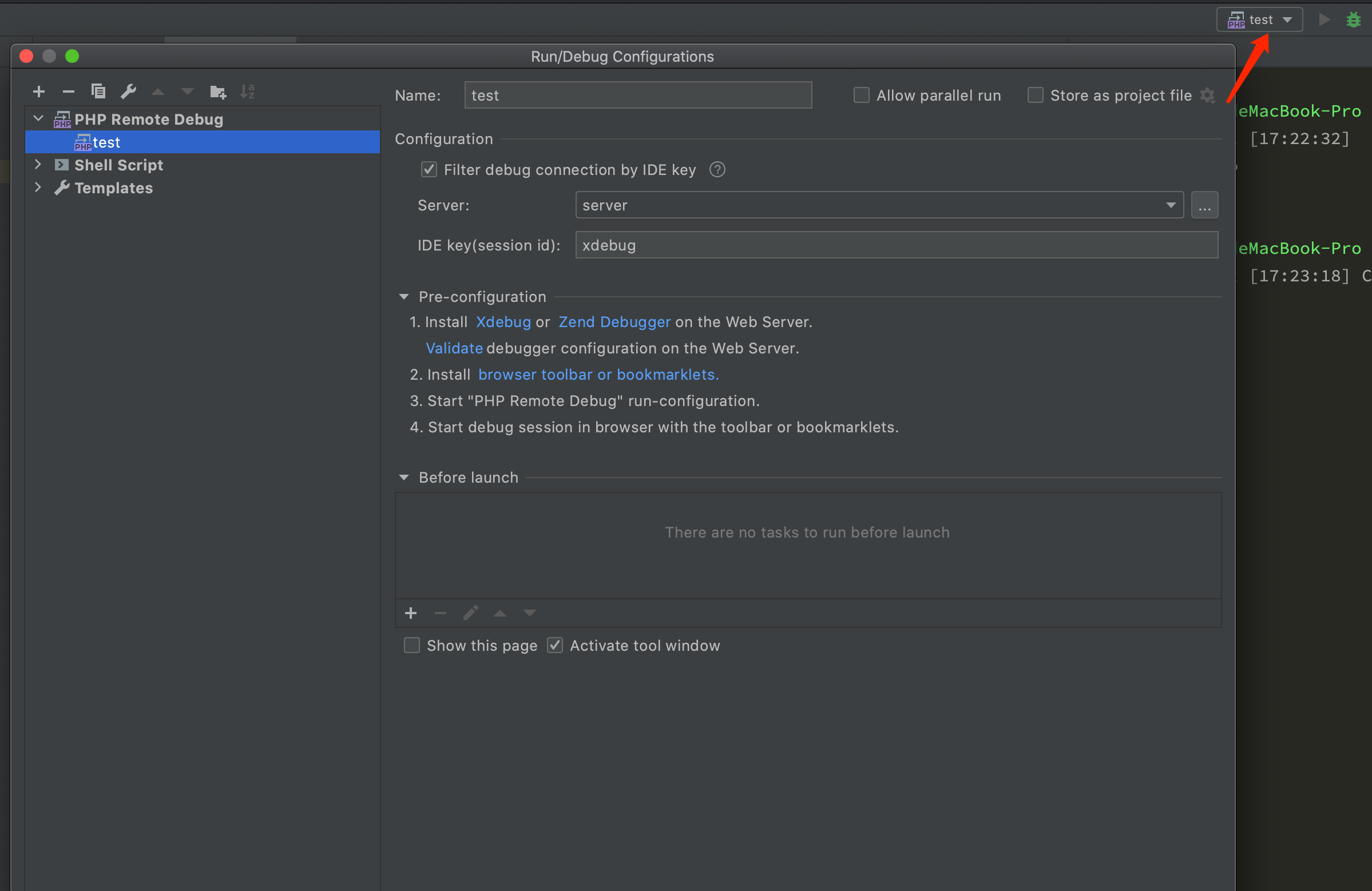Collapse the Pre-configuration section
The image size is (1372, 891).
click(x=404, y=297)
